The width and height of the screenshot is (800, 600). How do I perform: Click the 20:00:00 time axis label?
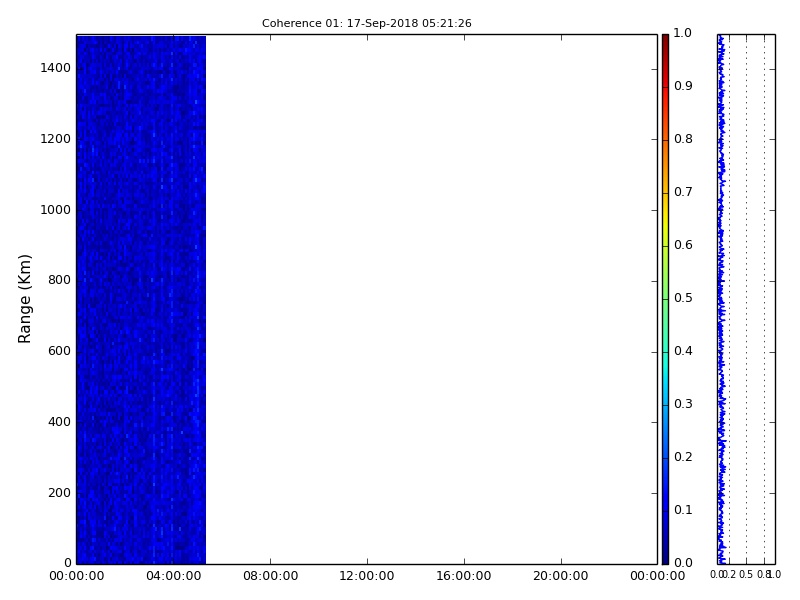click(561, 576)
